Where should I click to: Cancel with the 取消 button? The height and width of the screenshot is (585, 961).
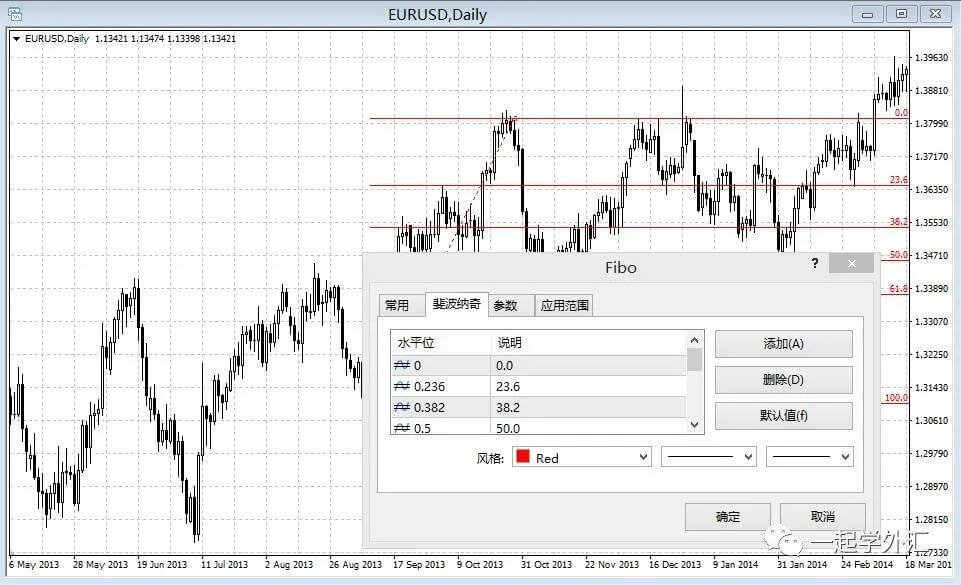tap(822, 517)
